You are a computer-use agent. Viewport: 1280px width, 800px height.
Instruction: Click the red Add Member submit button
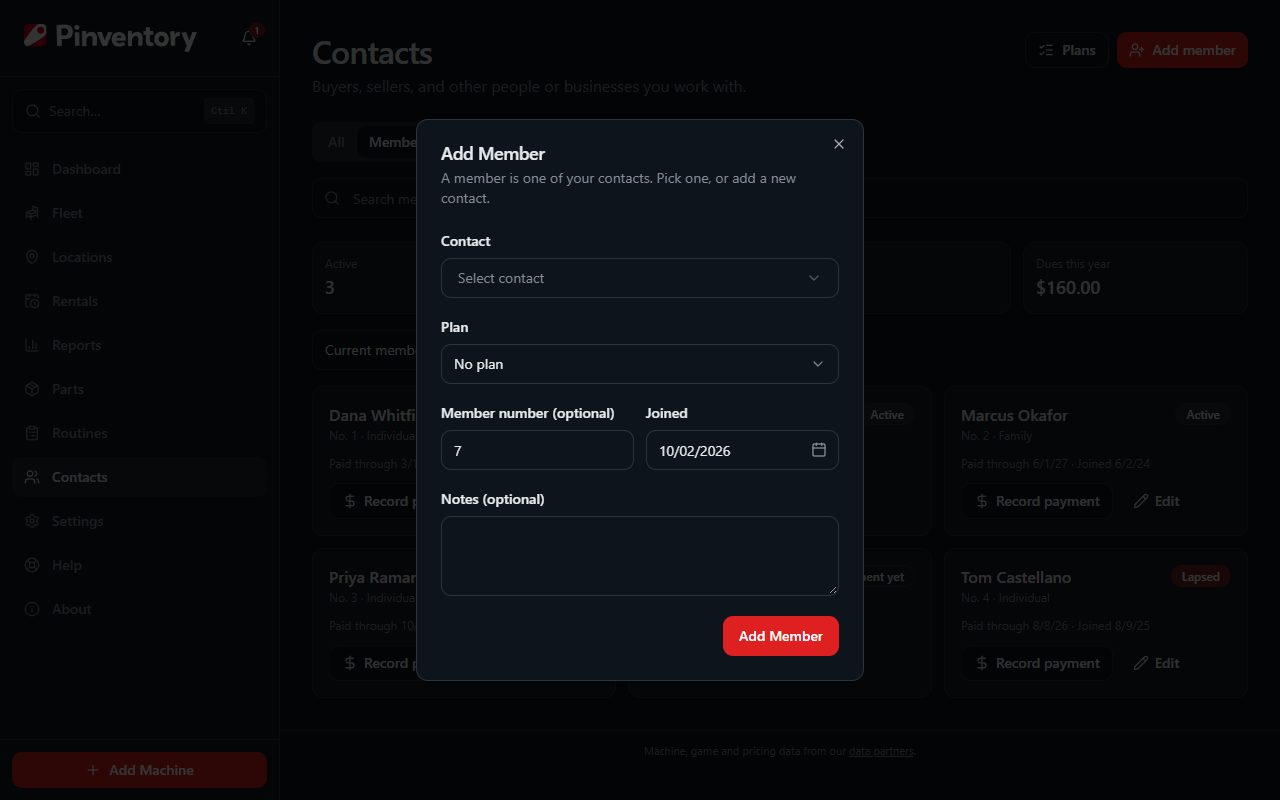tap(780, 636)
